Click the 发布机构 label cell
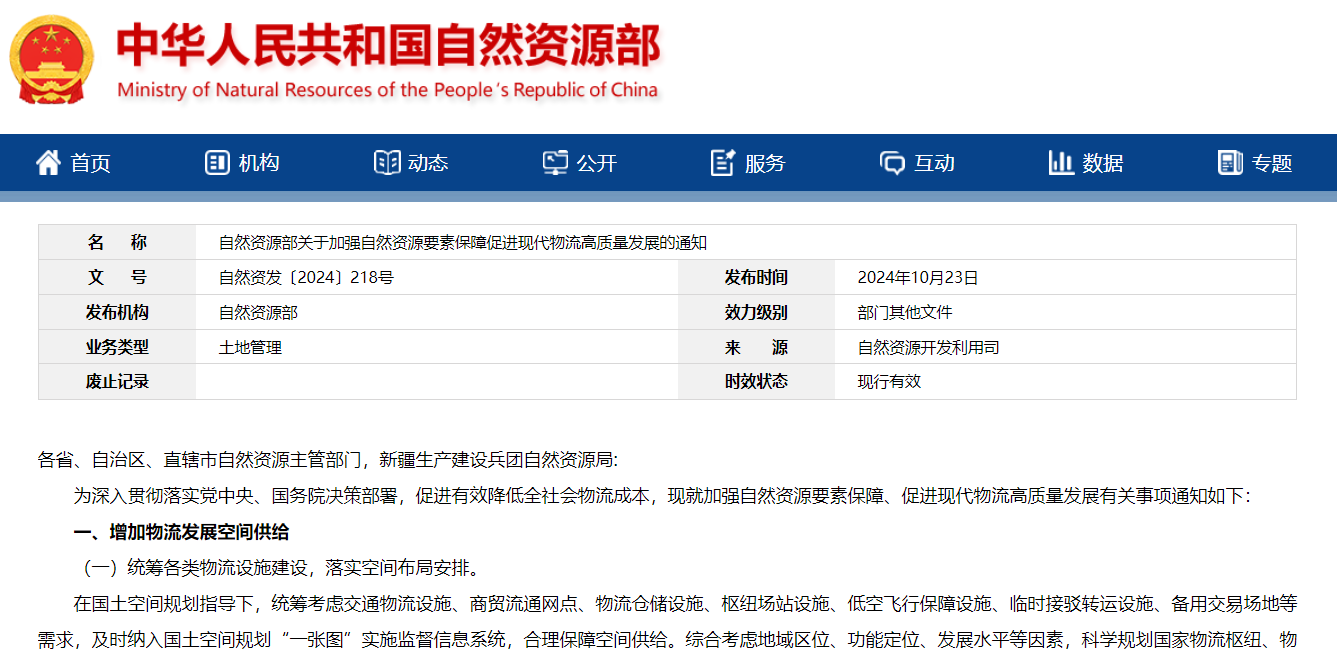The width and height of the screenshot is (1337, 656). tap(117, 313)
